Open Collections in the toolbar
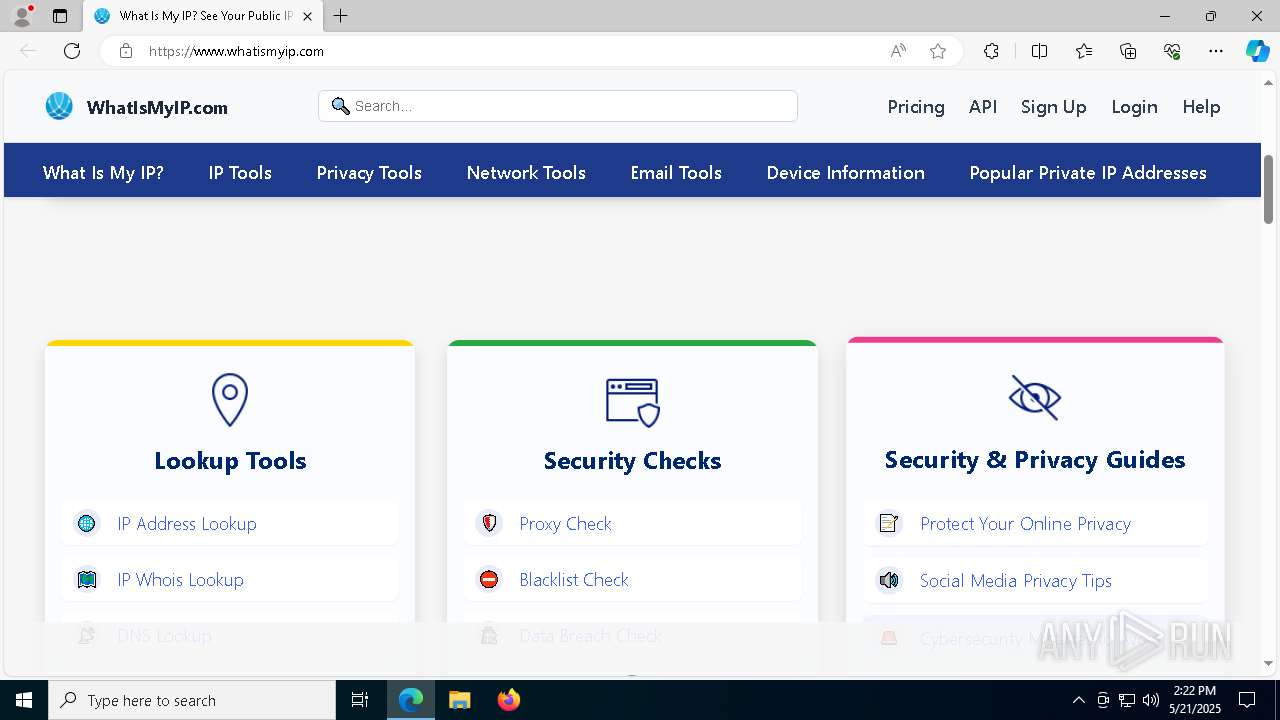This screenshot has height=720, width=1280. pyautogui.click(x=1128, y=51)
